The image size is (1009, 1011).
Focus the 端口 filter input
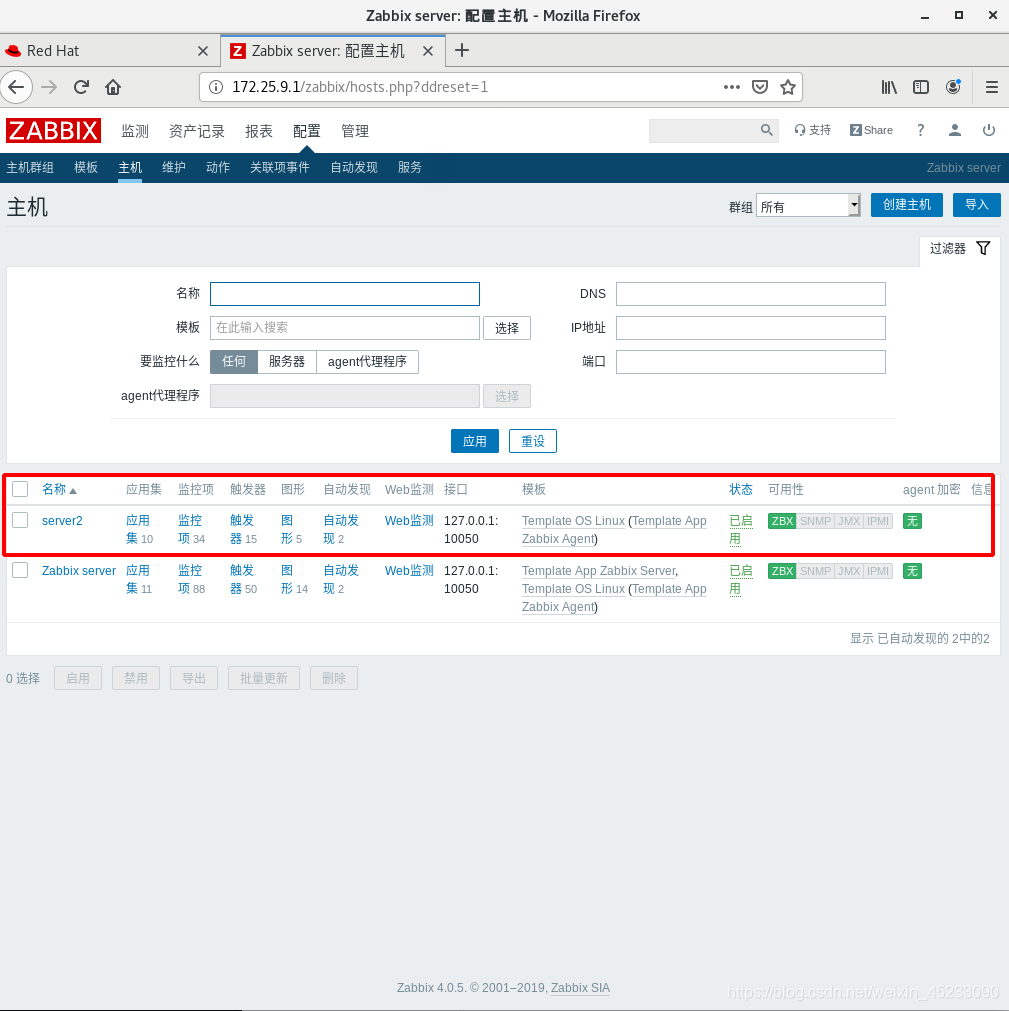tap(750, 362)
